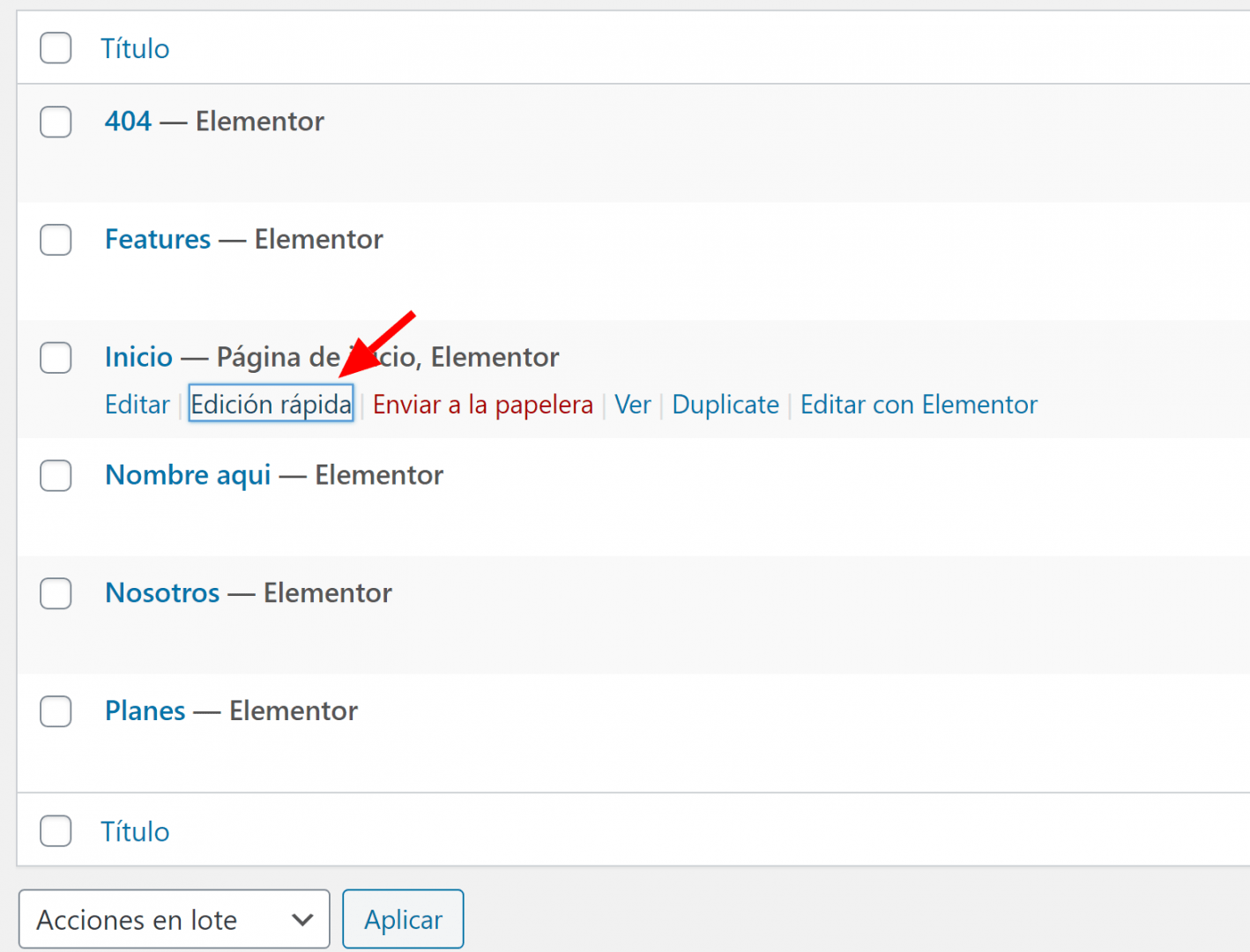Click Enviar a la papelera link

click(x=482, y=405)
